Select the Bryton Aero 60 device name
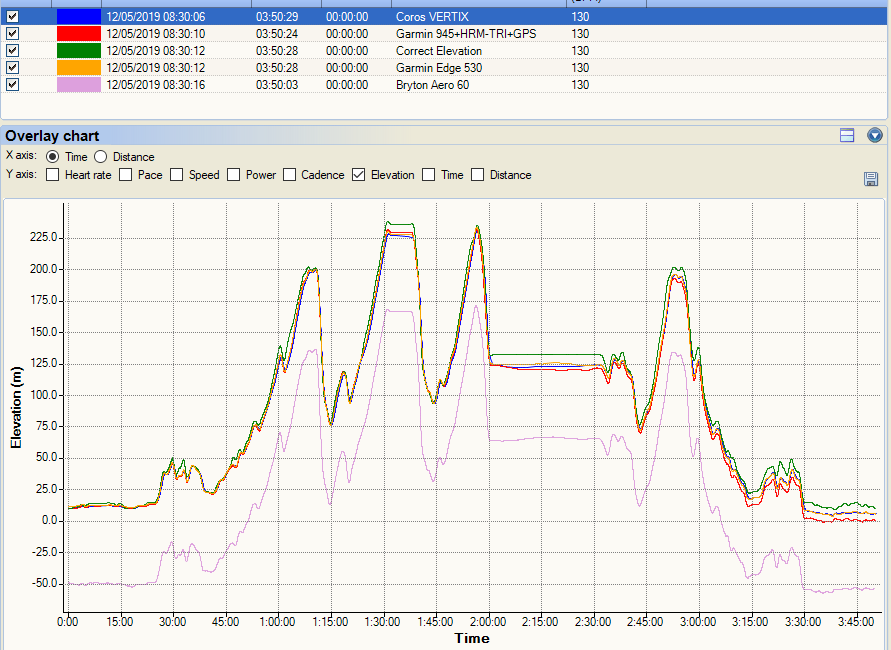The image size is (891, 650). [432, 85]
